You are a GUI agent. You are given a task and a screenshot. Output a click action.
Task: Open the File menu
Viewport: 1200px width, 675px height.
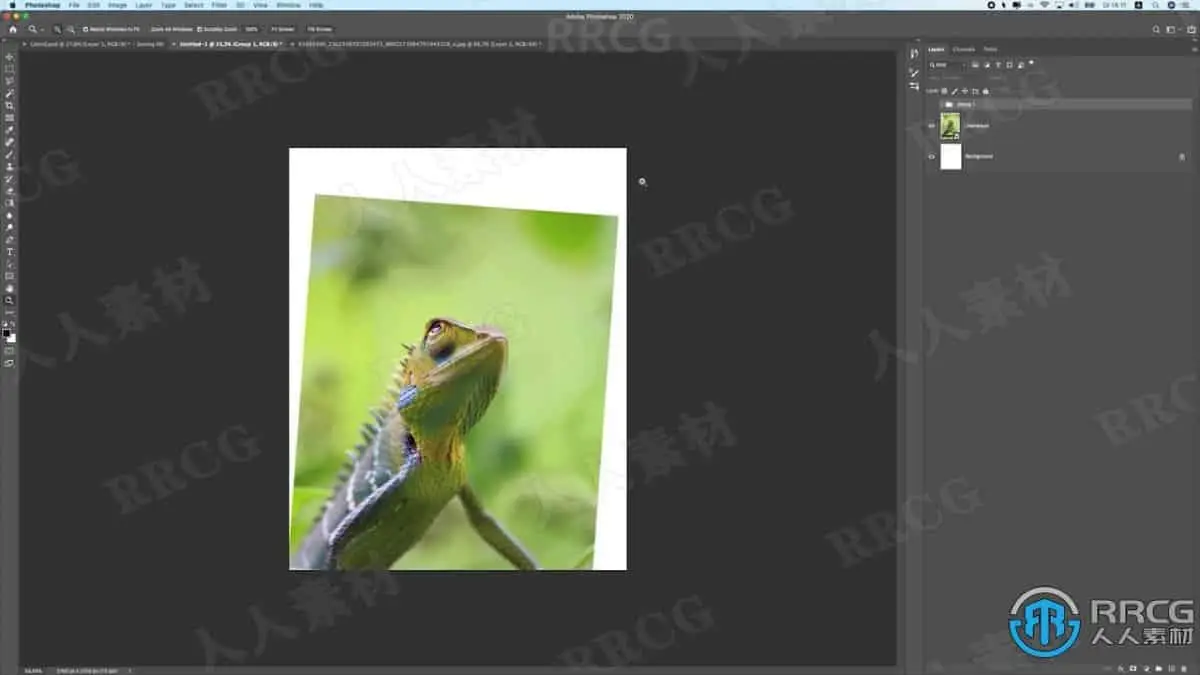74,5
